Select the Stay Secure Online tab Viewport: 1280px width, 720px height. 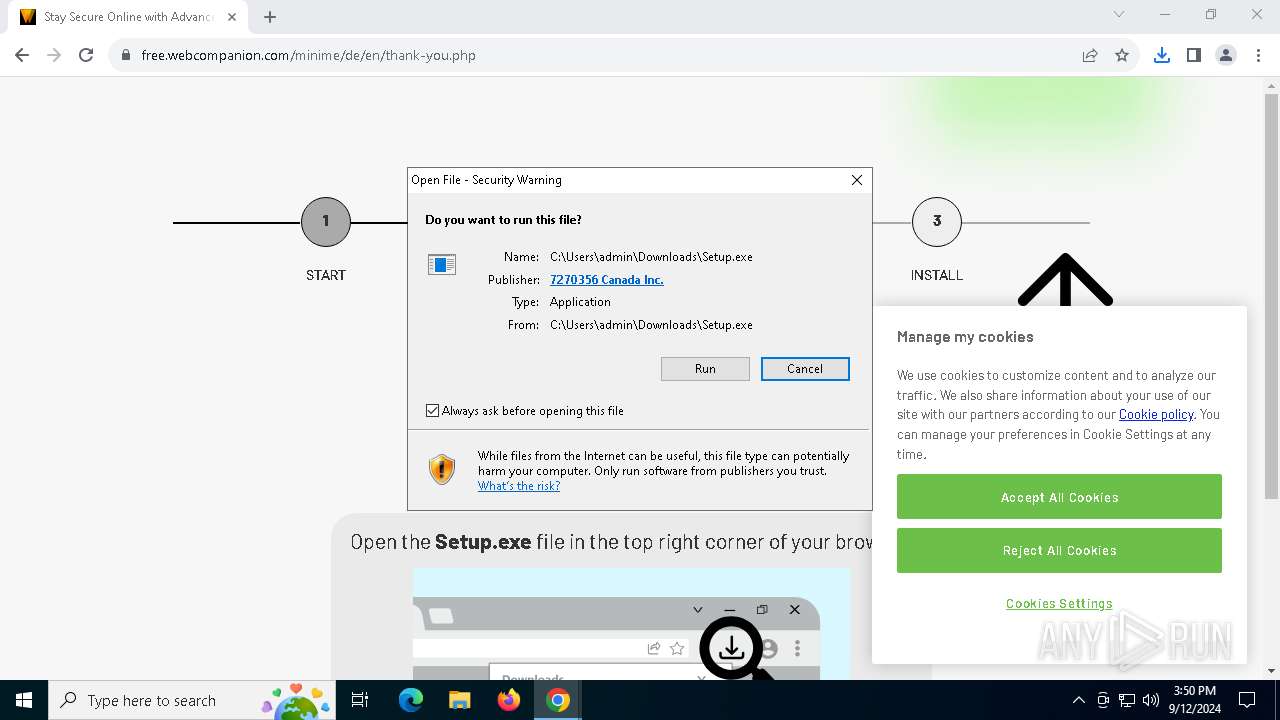(x=128, y=17)
